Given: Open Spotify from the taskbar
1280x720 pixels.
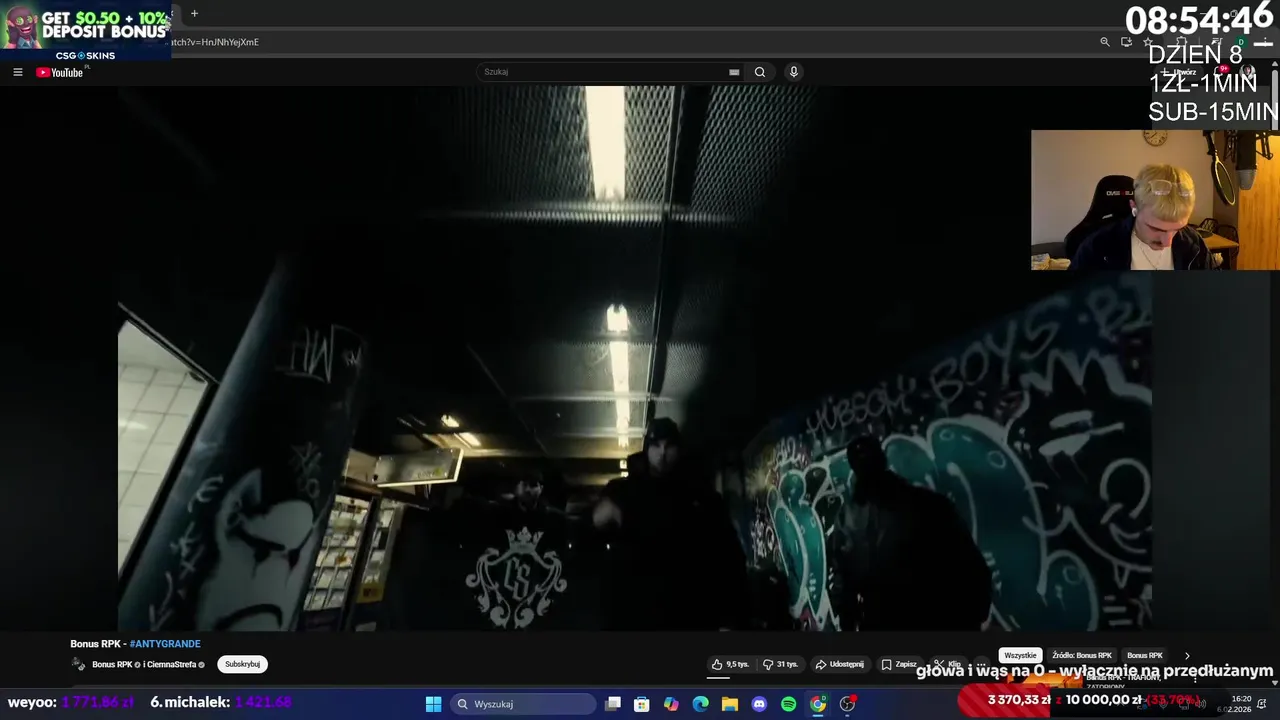Looking at the screenshot, I should click(789, 704).
